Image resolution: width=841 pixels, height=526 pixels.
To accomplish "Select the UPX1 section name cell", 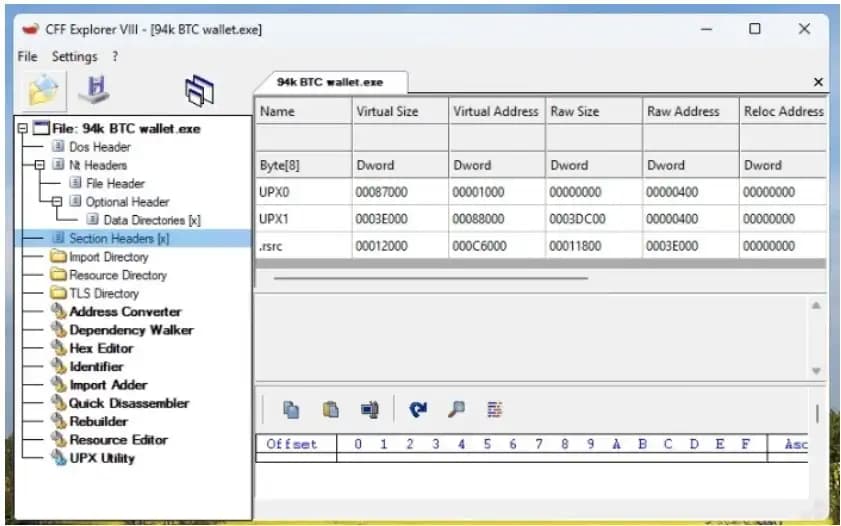I will point(304,219).
